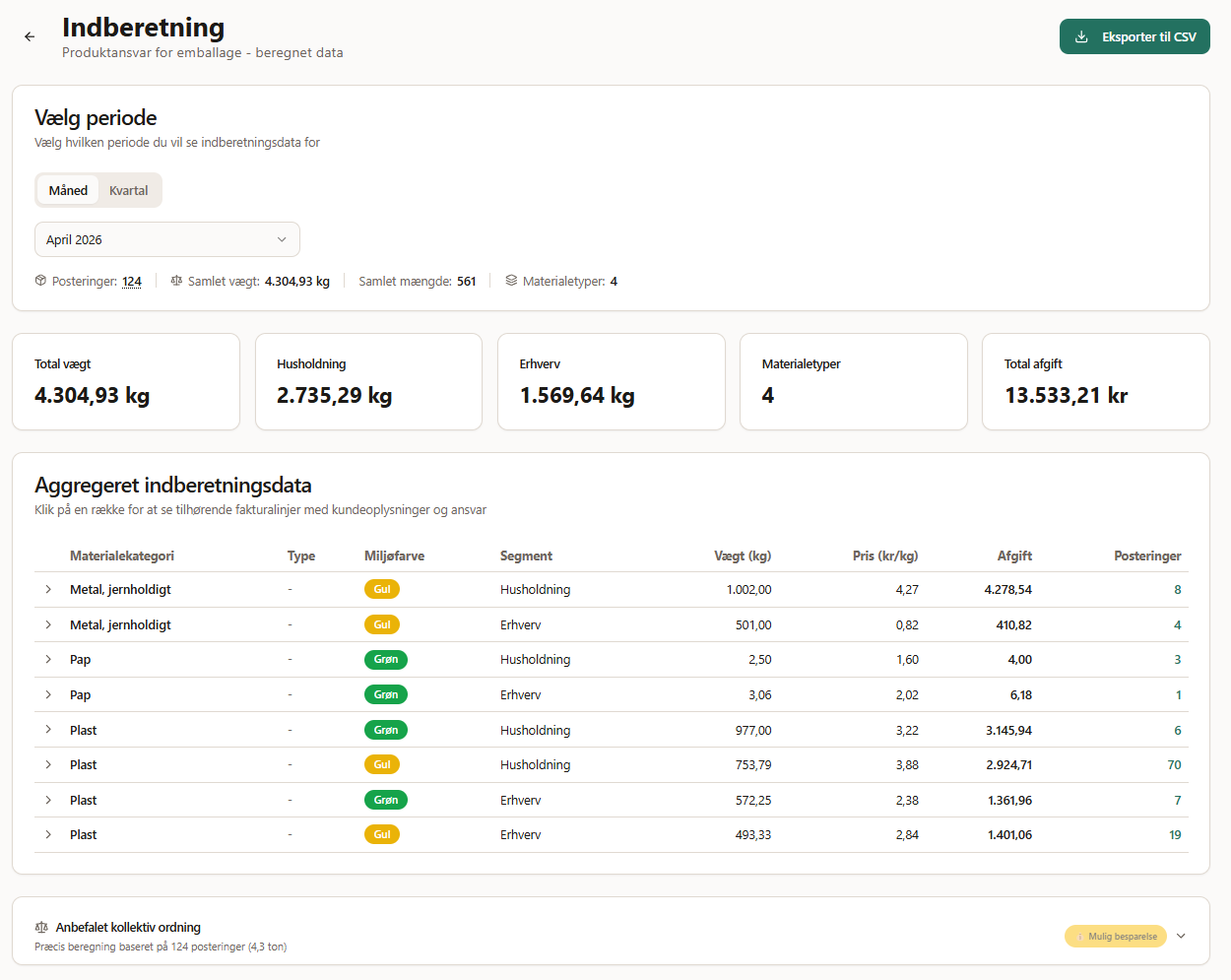The width and height of the screenshot is (1231, 980).
Task: Expand the Pap Husholdning row
Action: tap(48, 659)
